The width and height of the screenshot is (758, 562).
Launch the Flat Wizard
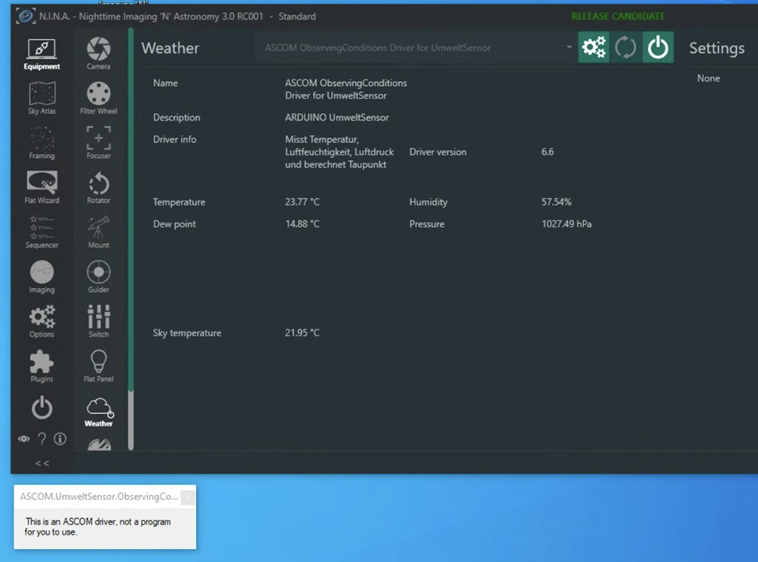(x=42, y=187)
